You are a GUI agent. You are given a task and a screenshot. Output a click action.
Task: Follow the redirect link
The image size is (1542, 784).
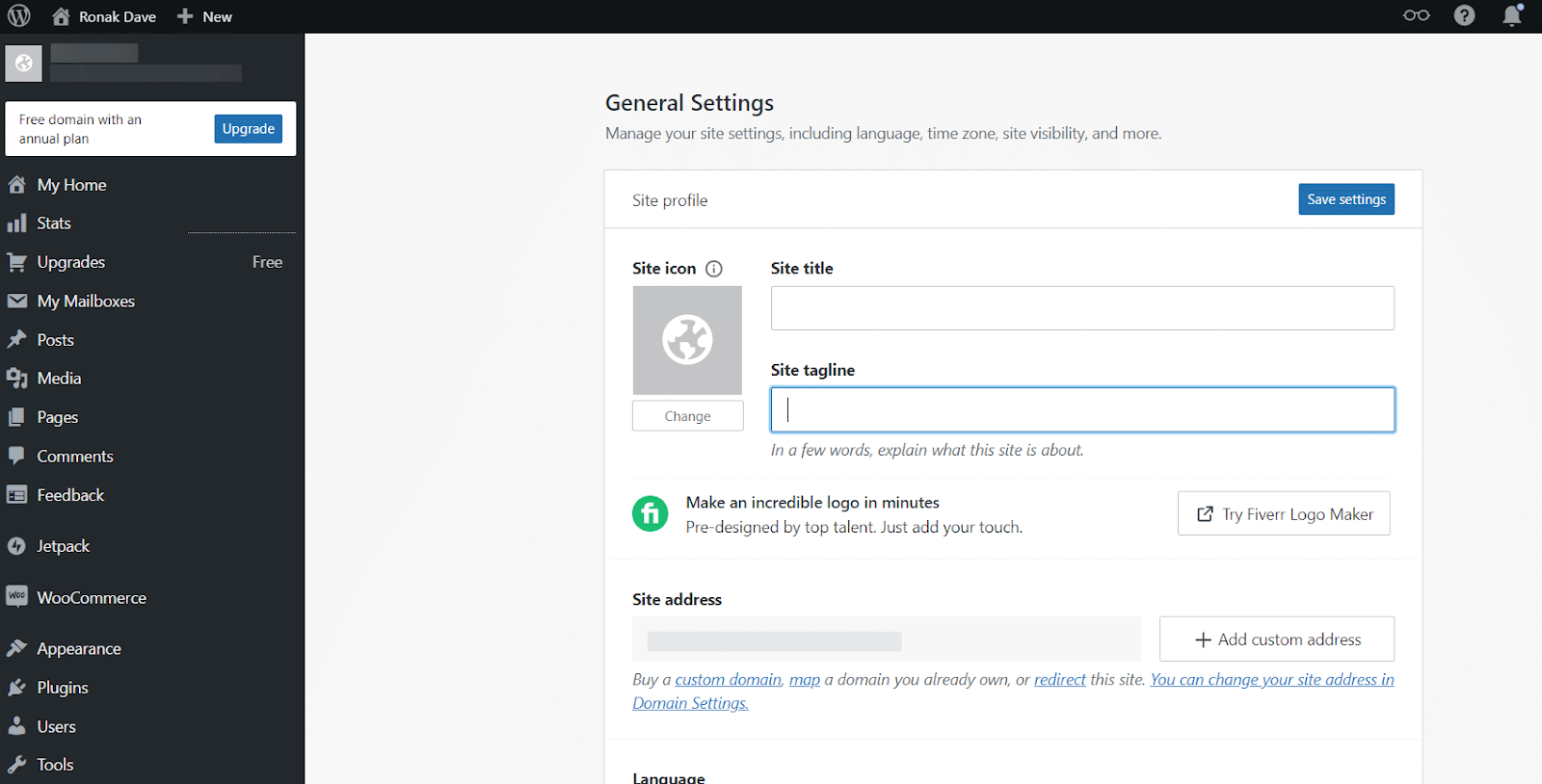[x=1060, y=680]
